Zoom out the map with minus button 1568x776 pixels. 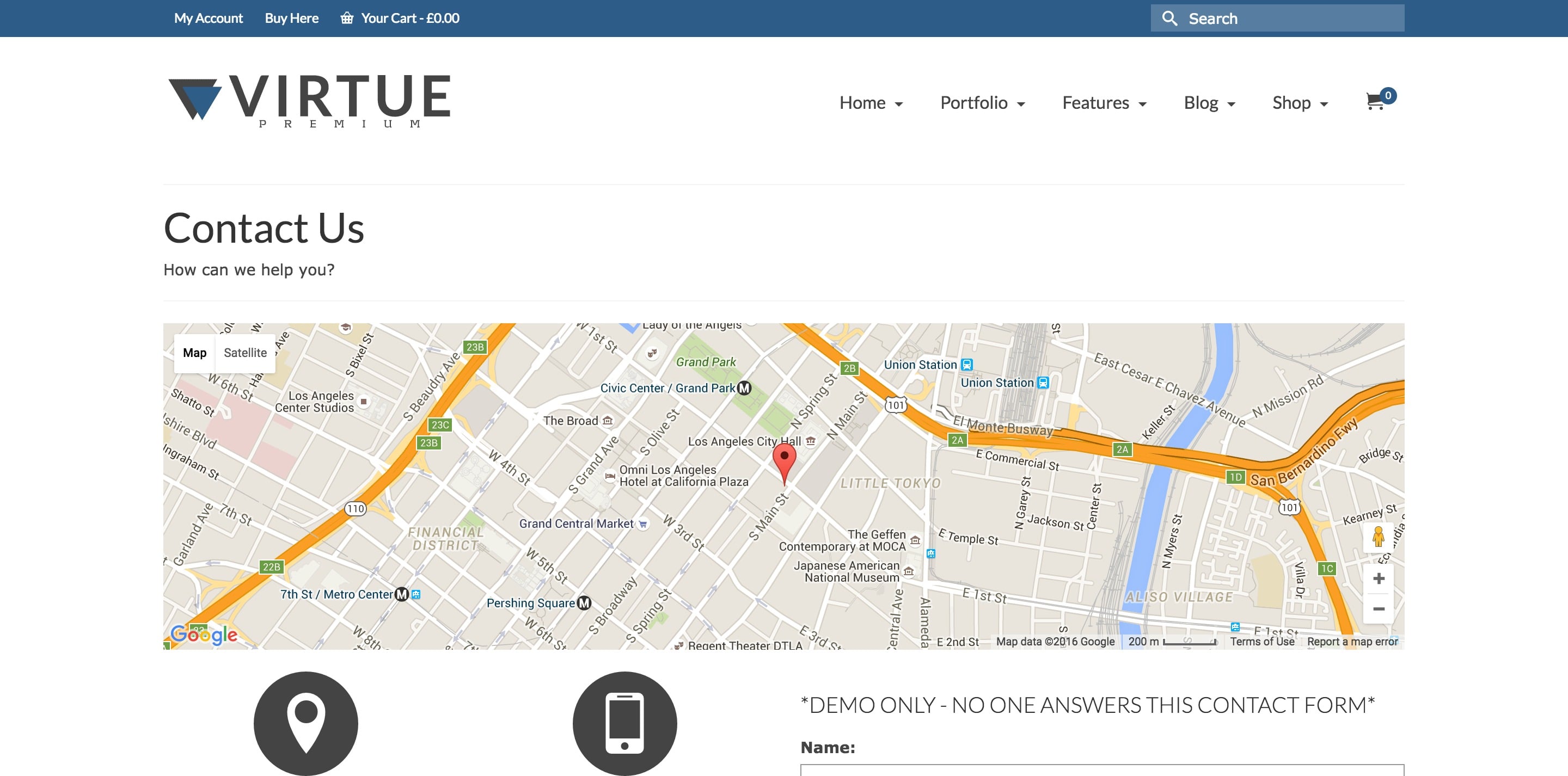tap(1378, 608)
